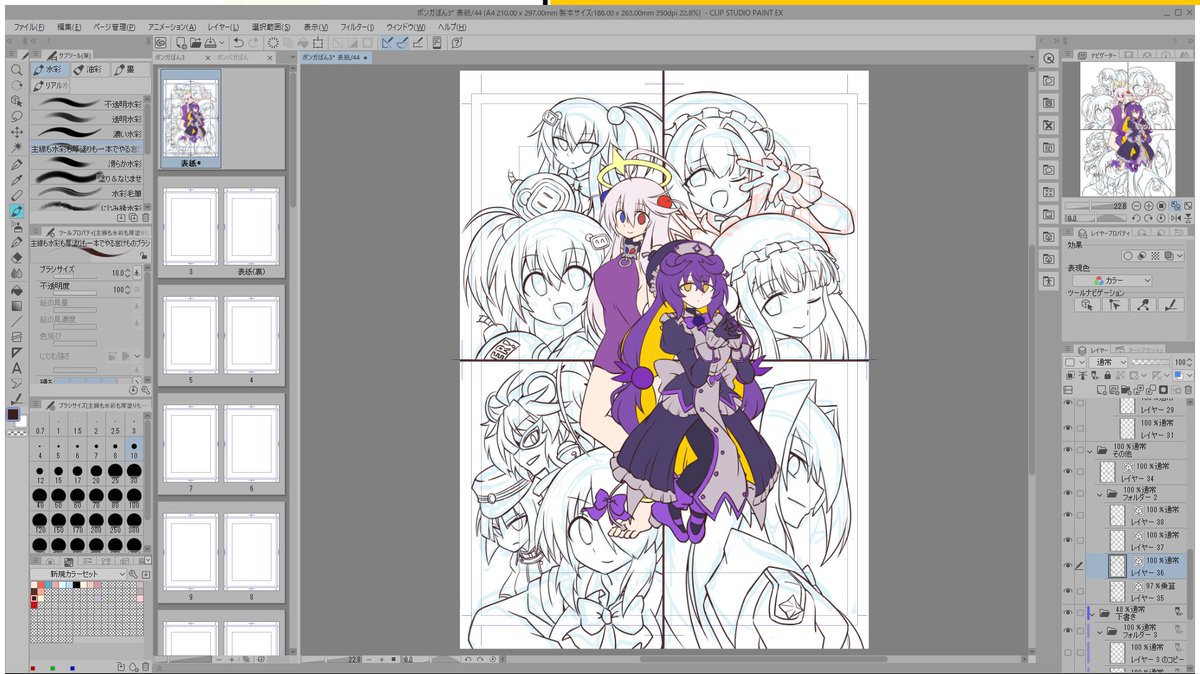Select the Fill bucket tool
Viewport: 1200px width, 674px height.
[16, 289]
